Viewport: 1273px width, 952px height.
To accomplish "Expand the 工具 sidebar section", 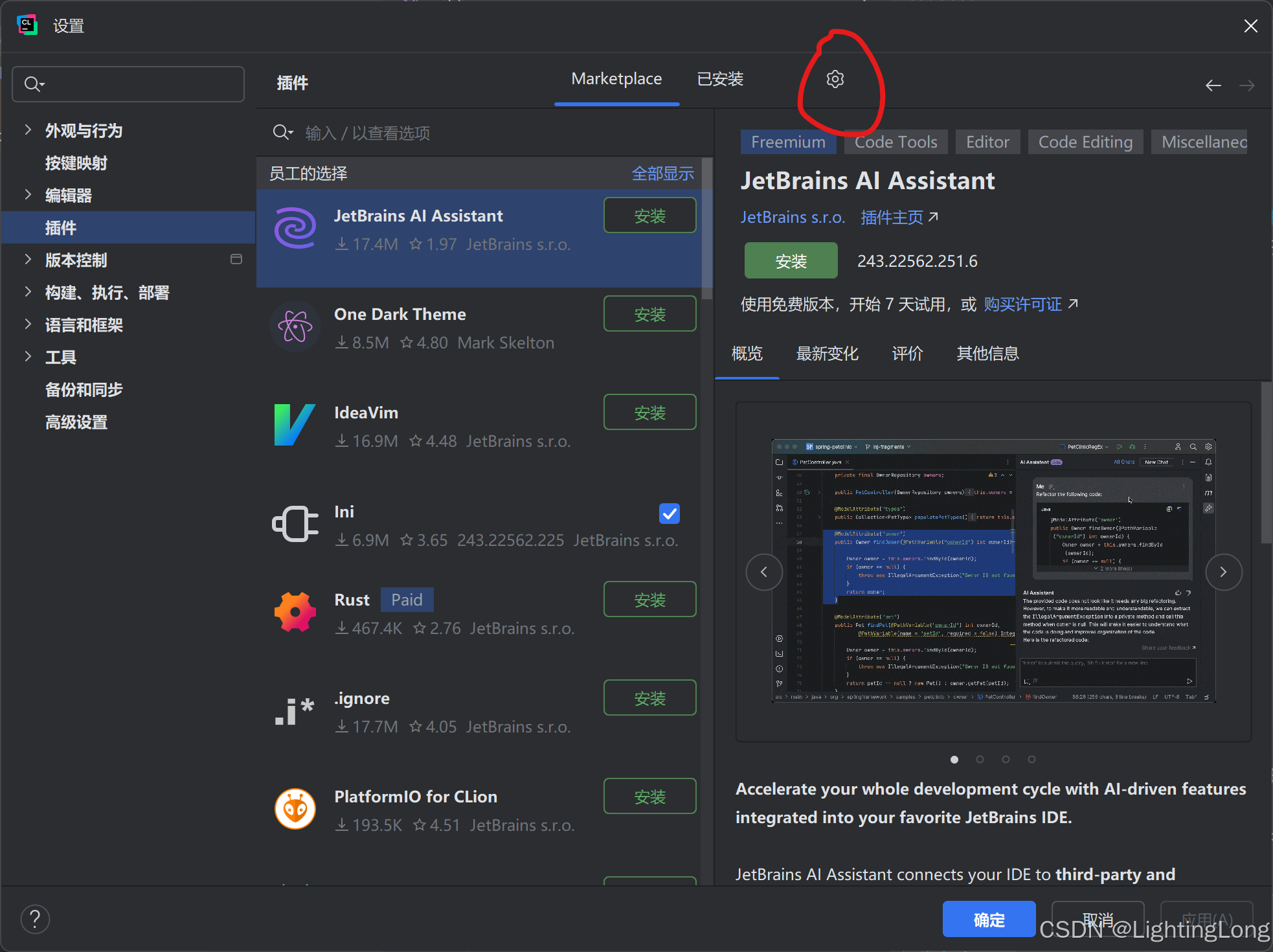I will click(x=28, y=357).
